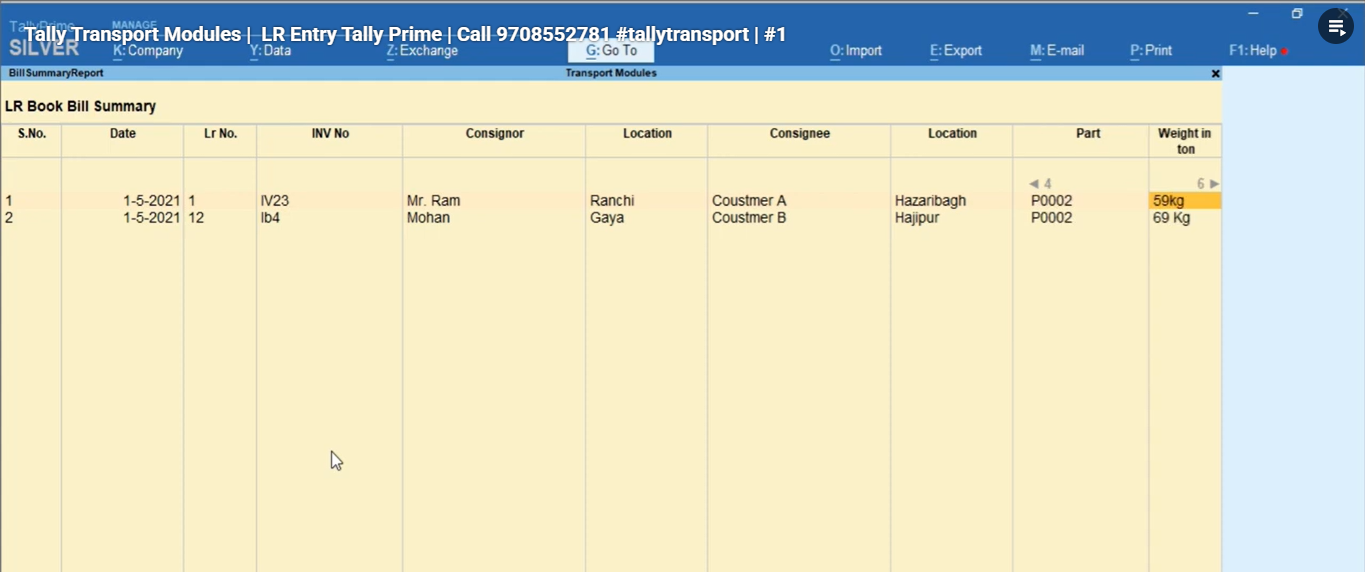Click P0002 part in Hajipur row
The image size is (1365, 572).
pyautogui.click(x=1051, y=218)
